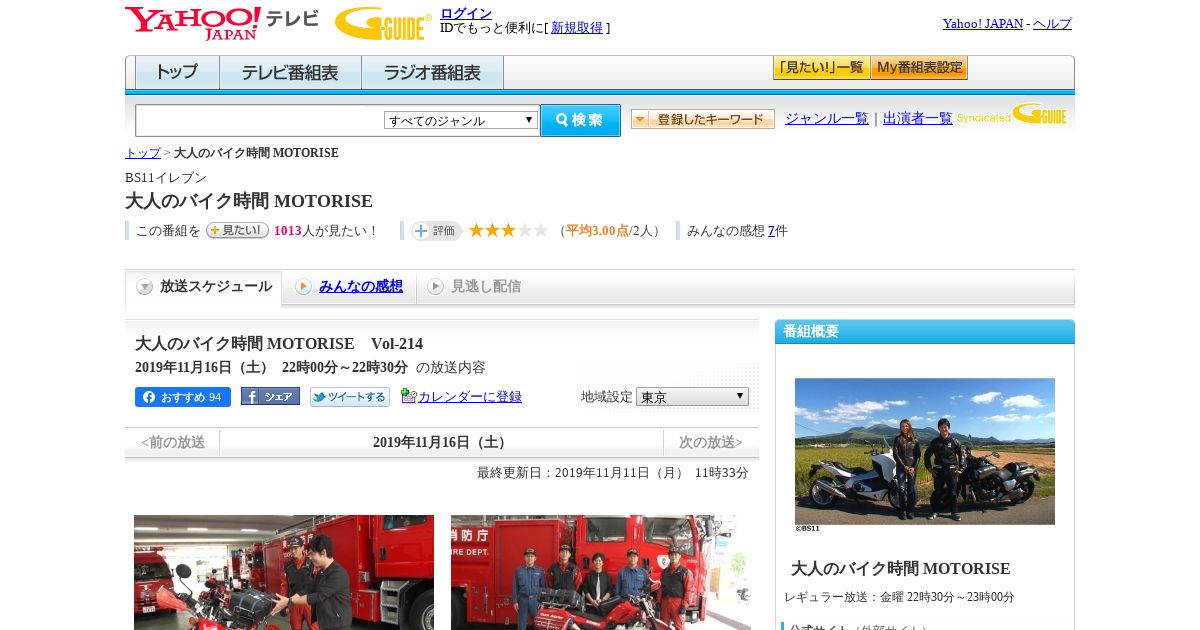The image size is (1200, 630).
Task: Open the ログイン link
Action: tap(466, 13)
